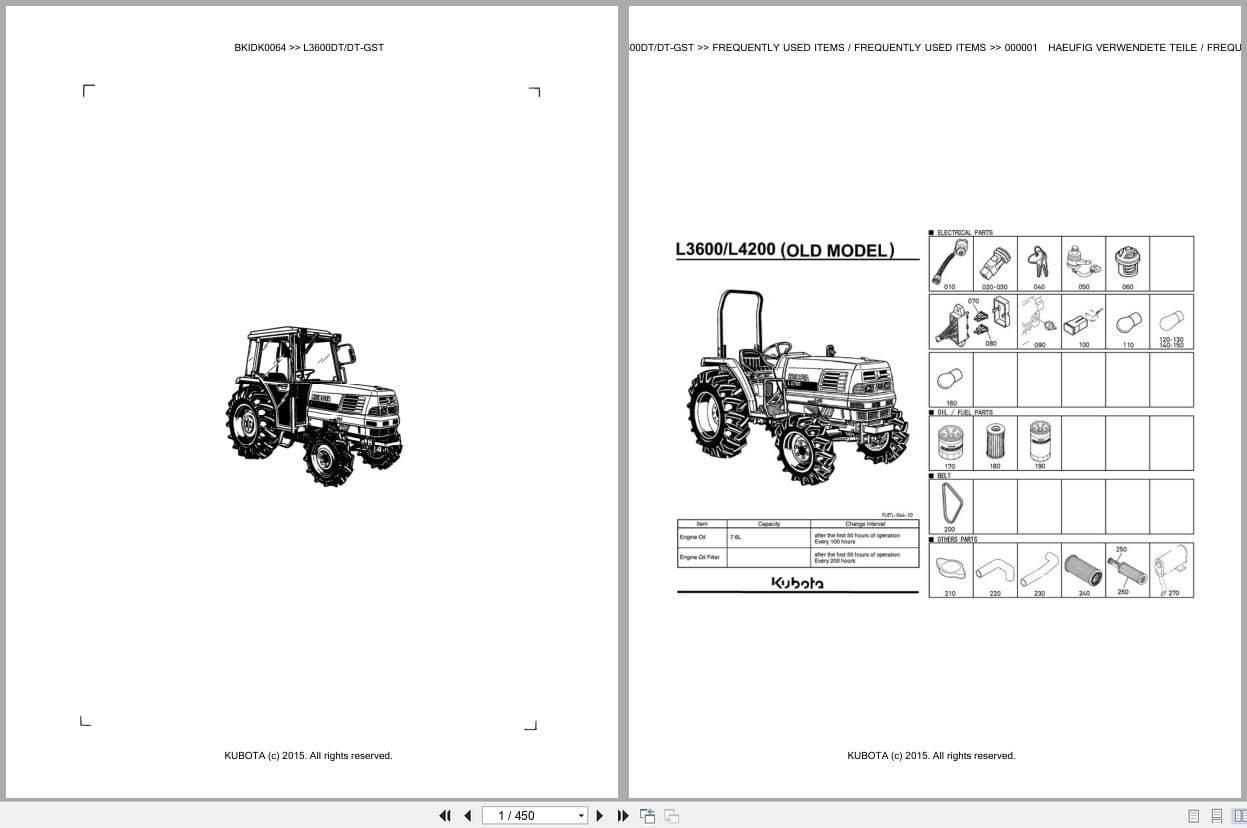The height and width of the screenshot is (828, 1247).
Task: Click the 7.6L capacity value
Action: point(736,538)
